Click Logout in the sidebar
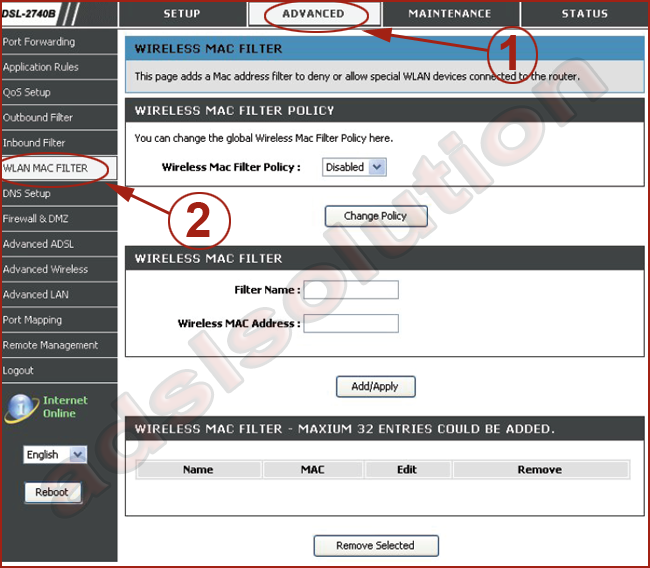The width and height of the screenshot is (650, 568). coord(18,371)
